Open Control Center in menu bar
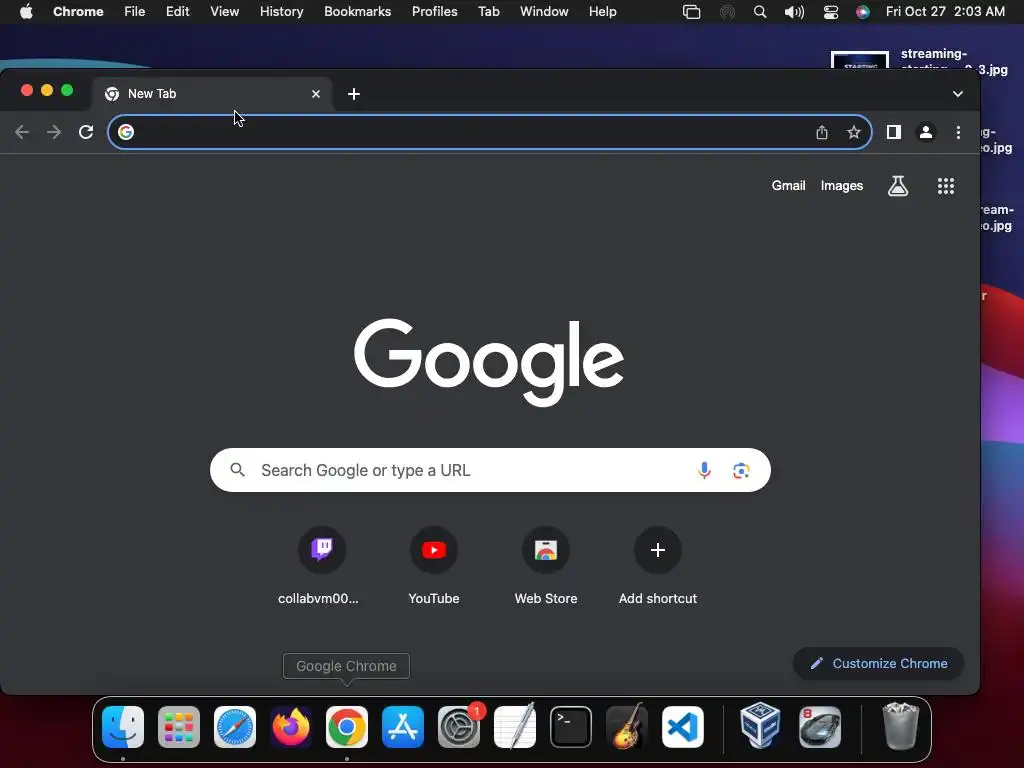 pos(831,12)
